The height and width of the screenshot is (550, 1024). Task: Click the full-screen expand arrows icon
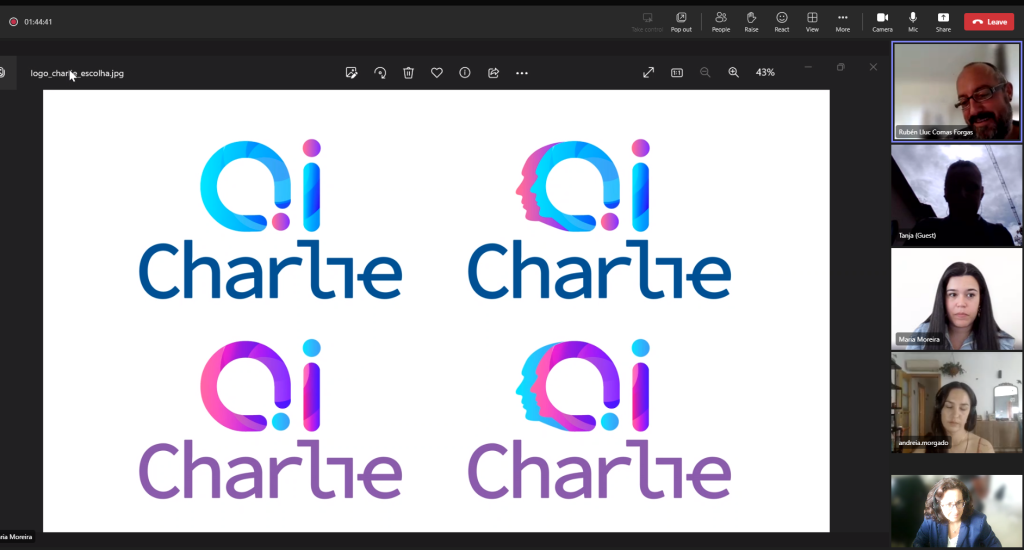coord(648,72)
